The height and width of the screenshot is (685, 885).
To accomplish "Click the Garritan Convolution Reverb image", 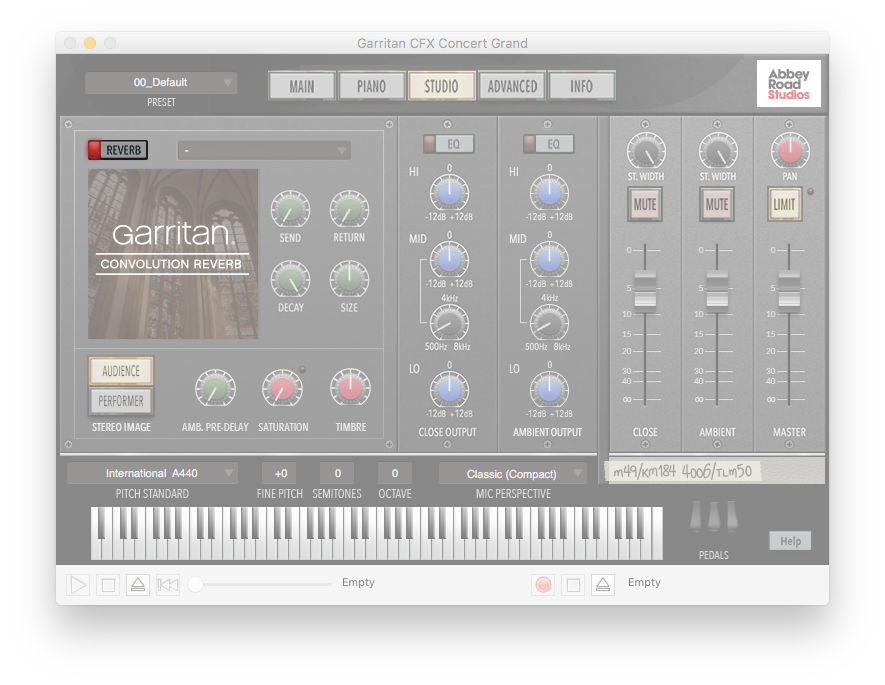I will click(173, 254).
